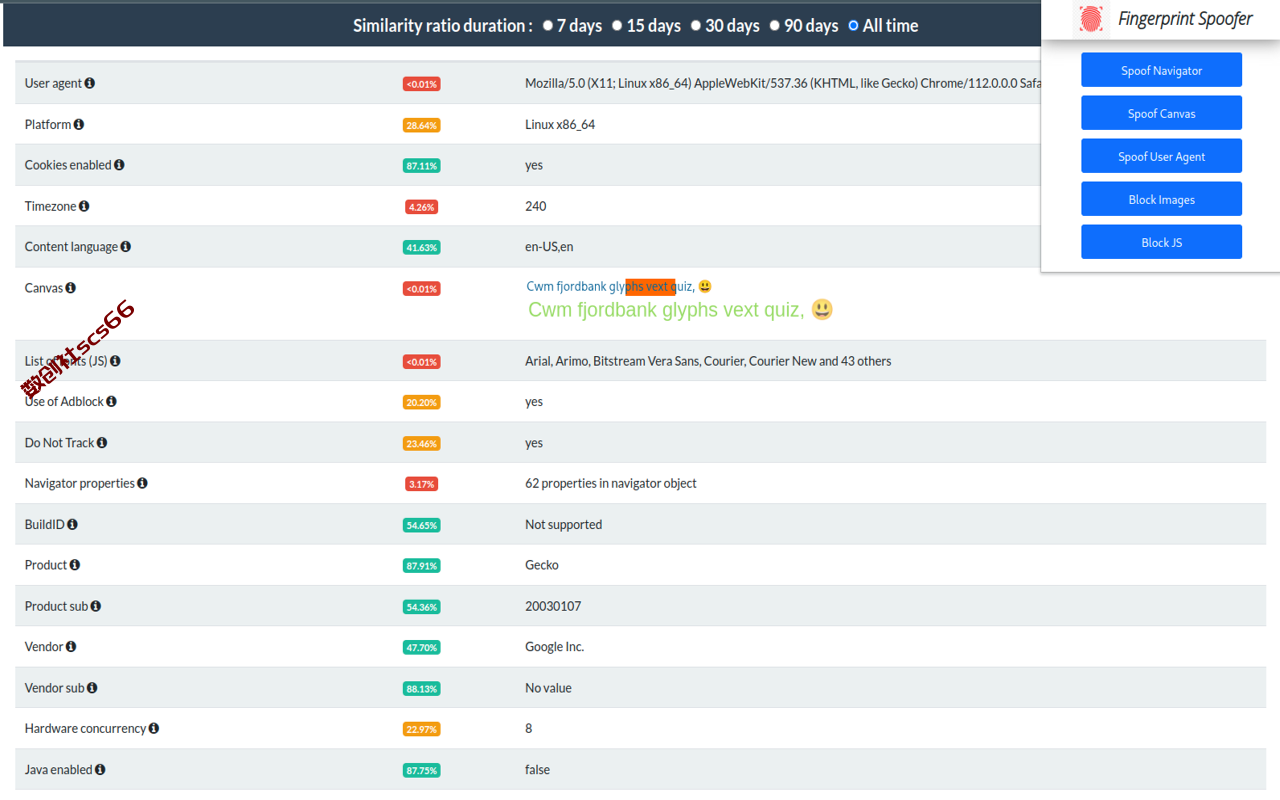
Task: Click the Hardware concurrency 22.97% badge
Action: pos(421,729)
